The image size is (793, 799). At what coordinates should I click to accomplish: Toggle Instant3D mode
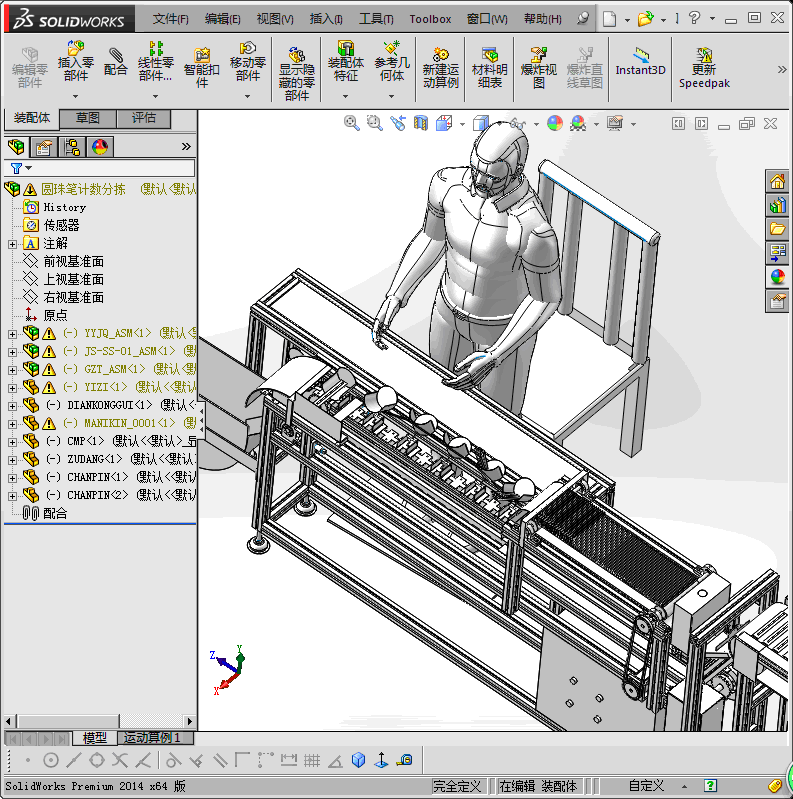coord(641,62)
